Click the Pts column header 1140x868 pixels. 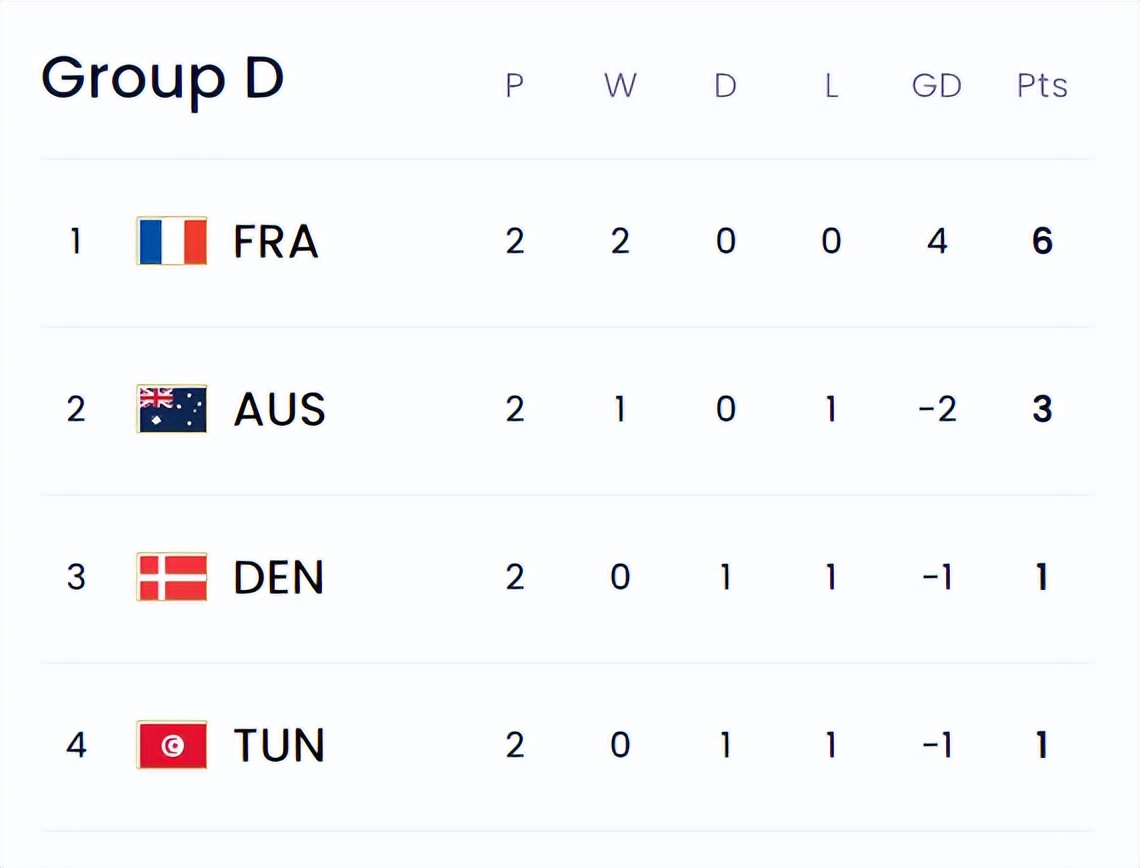click(x=1042, y=86)
